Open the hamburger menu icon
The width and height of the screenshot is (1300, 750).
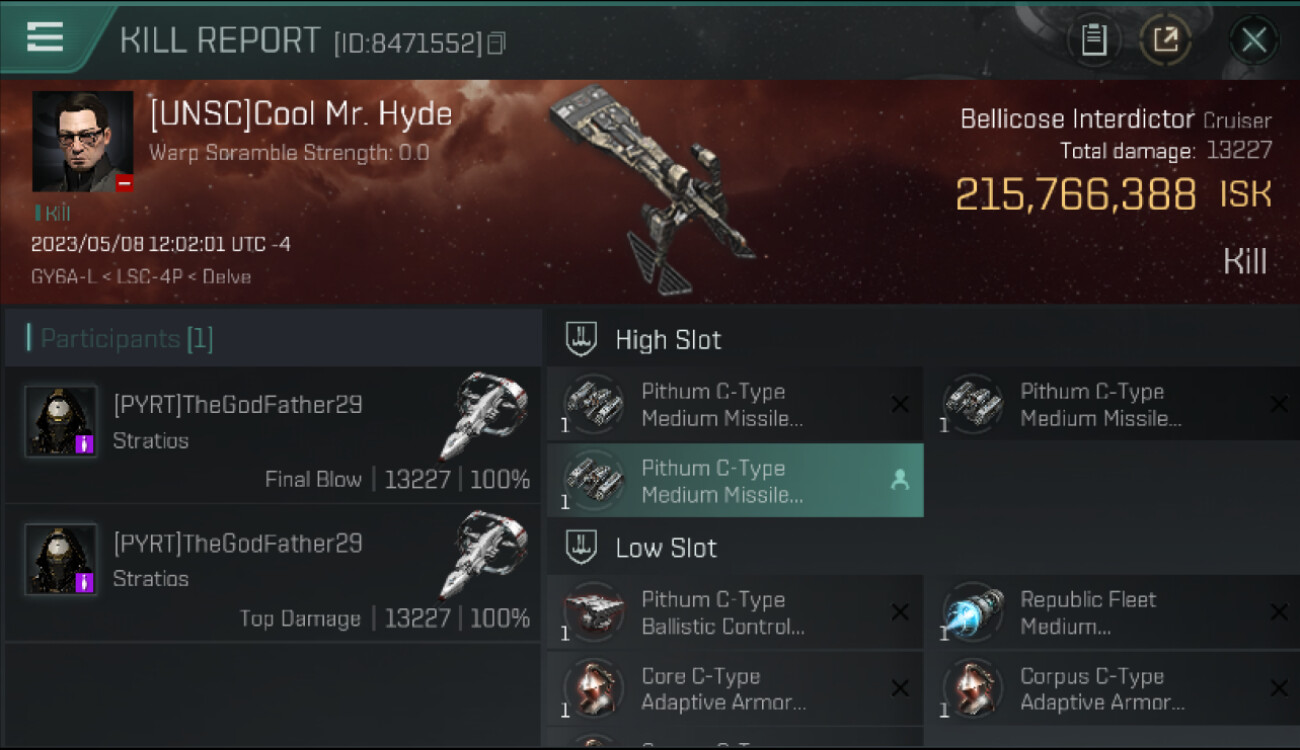tap(45, 38)
